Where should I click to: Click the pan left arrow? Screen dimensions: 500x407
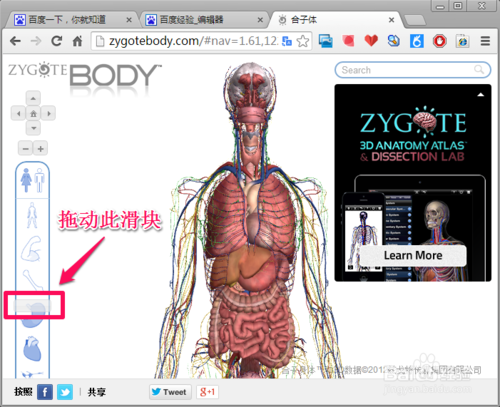click(19, 114)
